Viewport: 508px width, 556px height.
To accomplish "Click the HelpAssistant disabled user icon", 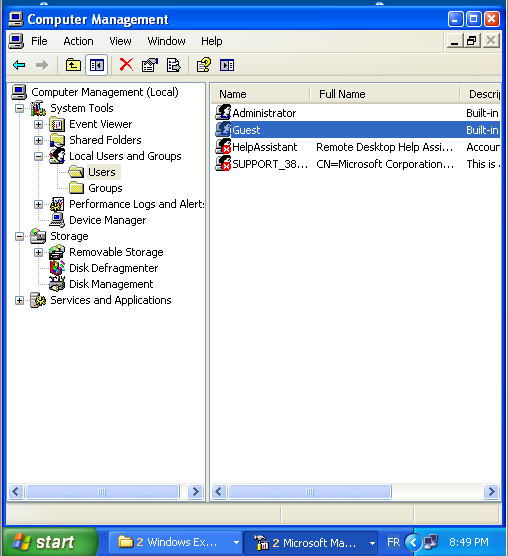I will pos(223,146).
